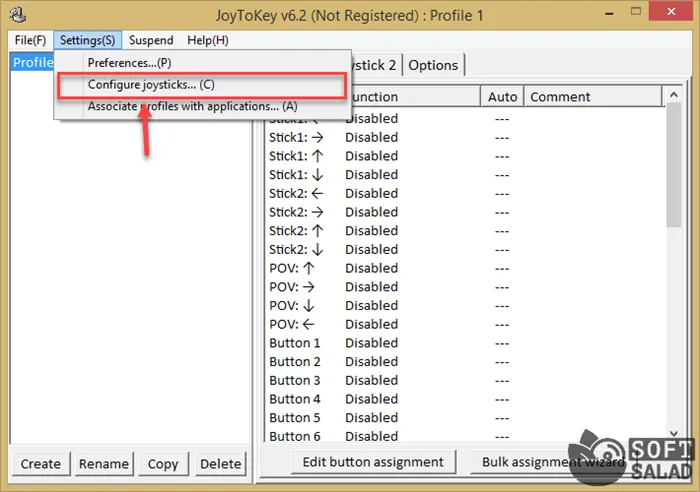Select the Button 2 row
Image resolution: width=700 pixels, height=492 pixels.
[464, 363]
